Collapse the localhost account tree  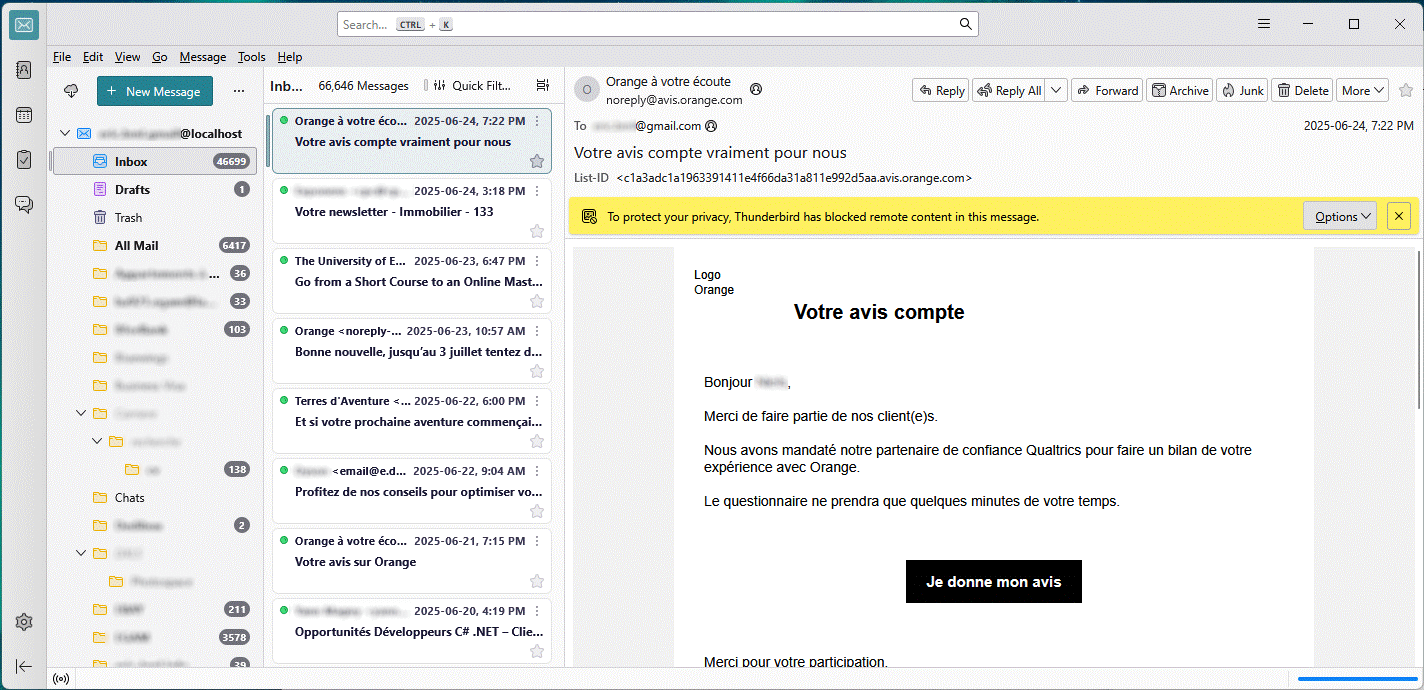click(x=65, y=133)
